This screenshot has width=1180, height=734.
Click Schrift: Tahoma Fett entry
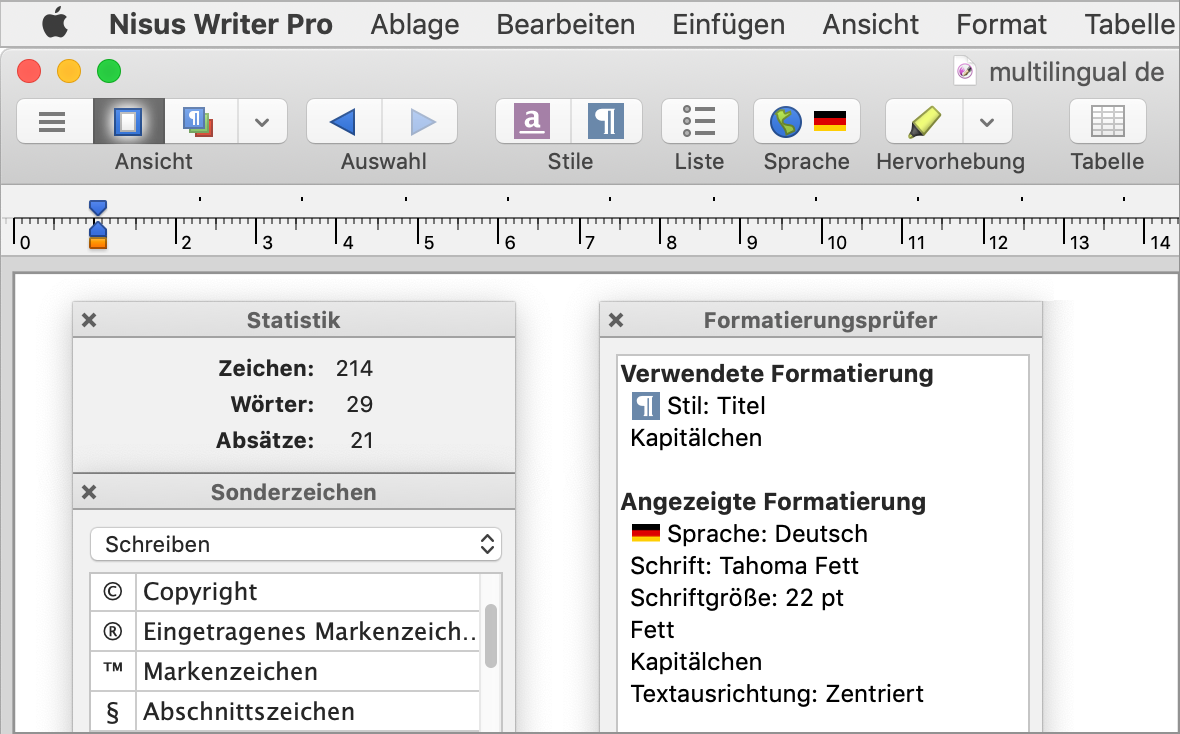744,565
